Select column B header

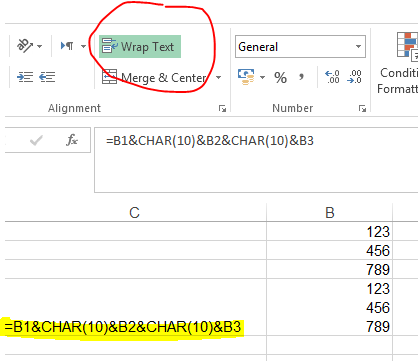click(x=330, y=212)
